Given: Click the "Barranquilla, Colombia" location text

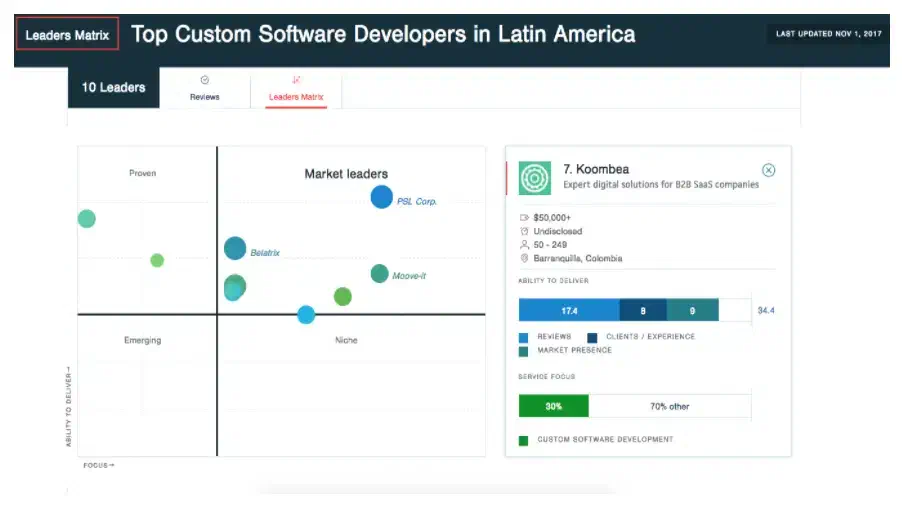Looking at the screenshot, I should tap(578, 258).
